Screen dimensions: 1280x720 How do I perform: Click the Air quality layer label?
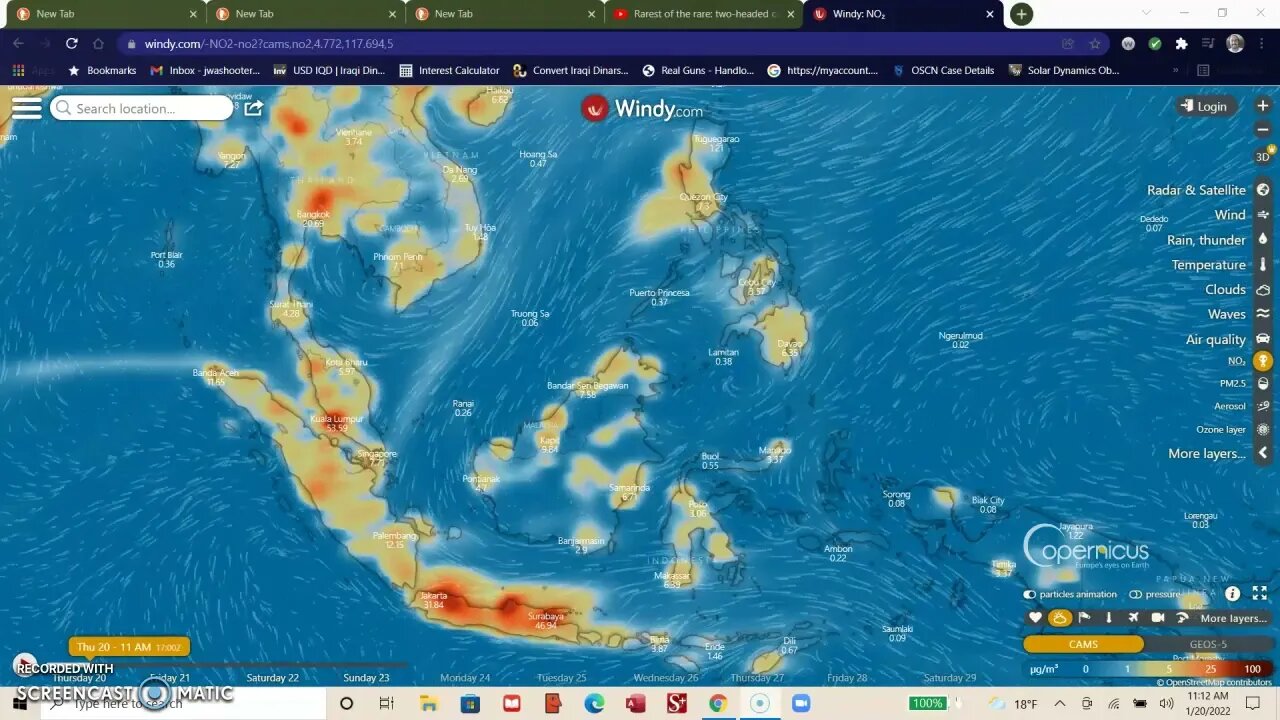[x=1215, y=339]
